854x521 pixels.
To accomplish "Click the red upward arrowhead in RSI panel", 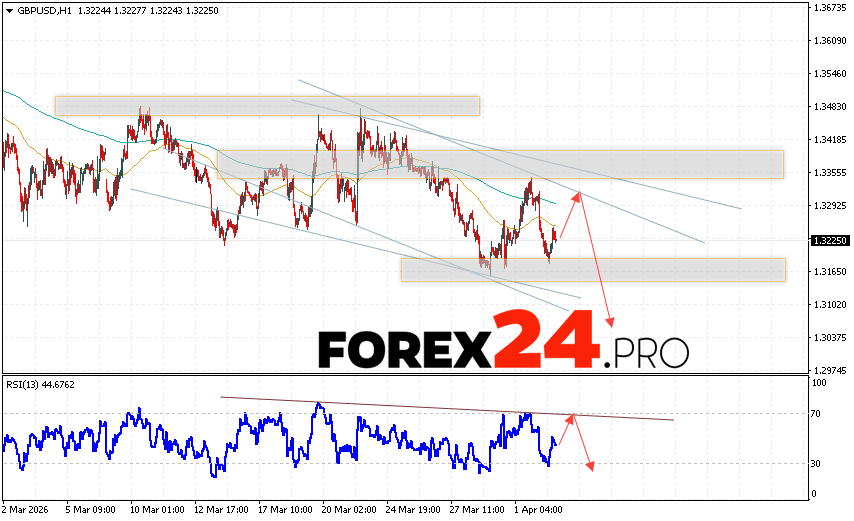I will click(x=570, y=417).
